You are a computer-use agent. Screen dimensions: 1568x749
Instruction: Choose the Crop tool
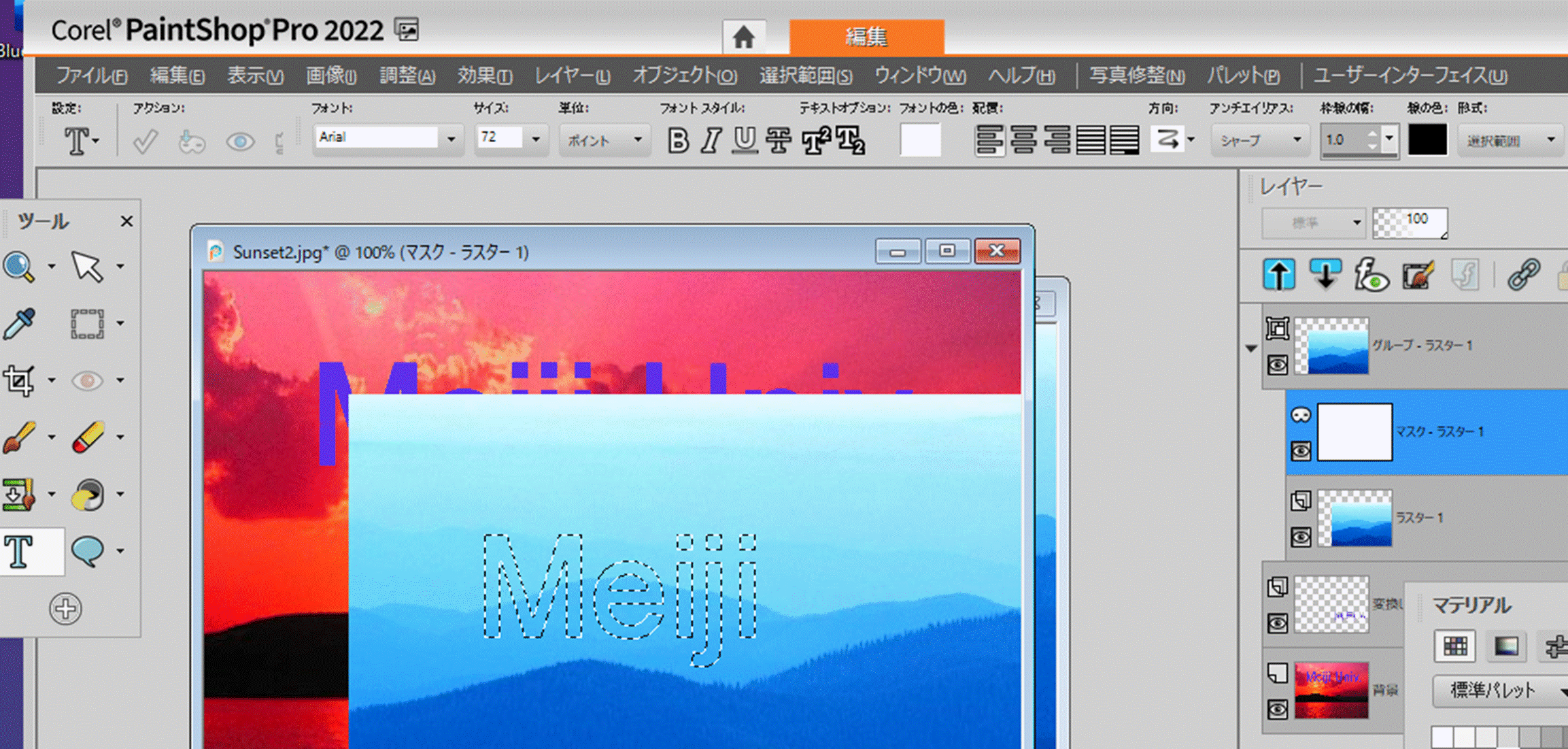click(19, 380)
